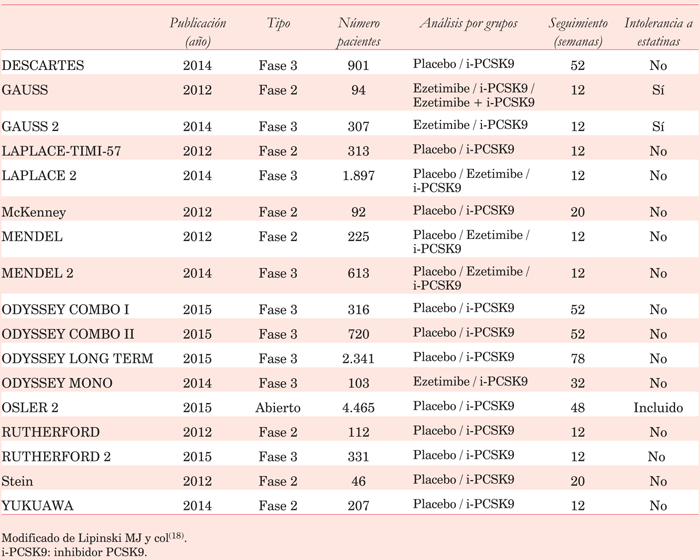Select the 'Abierto' type cell
700x560 pixels.
pos(279,408)
